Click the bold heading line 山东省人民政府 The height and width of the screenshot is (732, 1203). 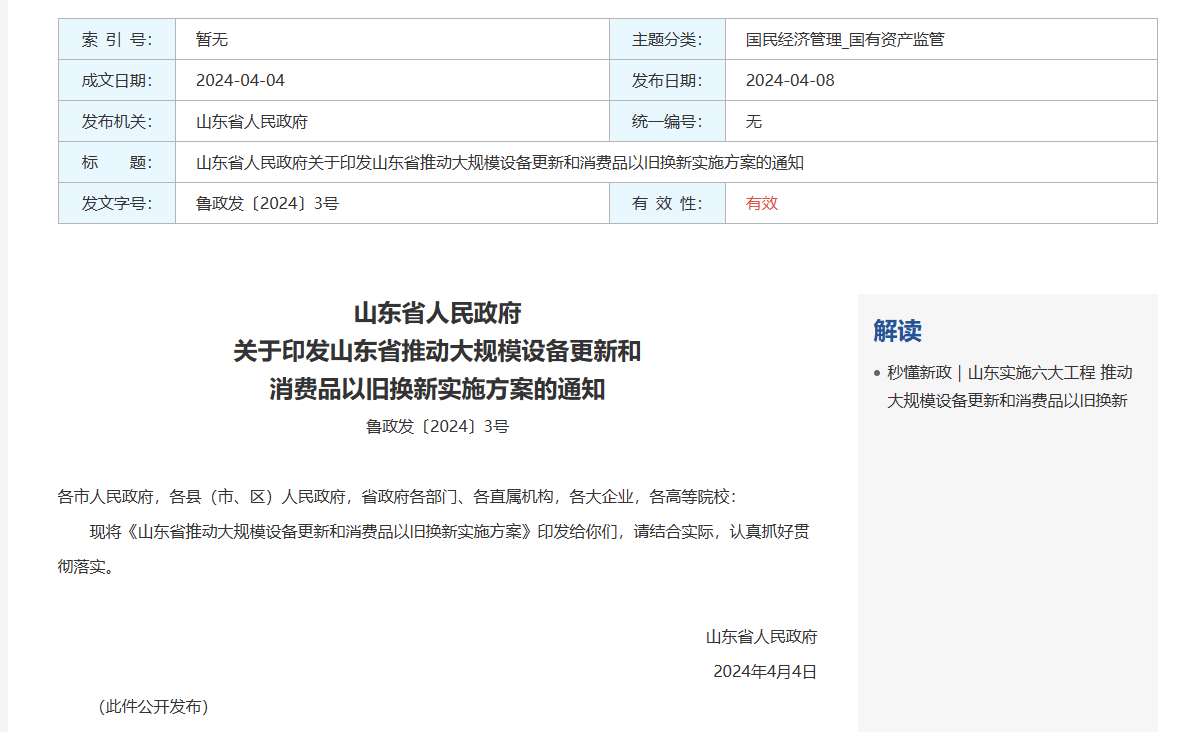(438, 314)
